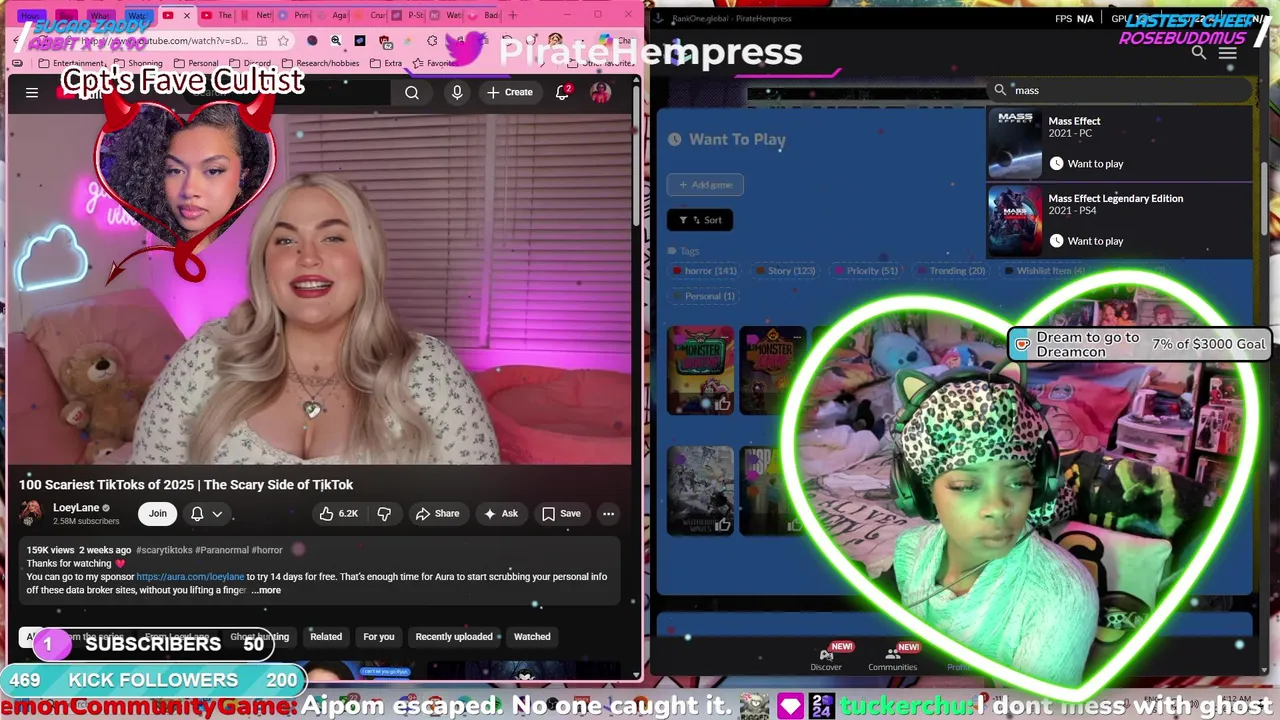
Task: Filter by the Trending (20) tag
Action: click(x=950, y=271)
